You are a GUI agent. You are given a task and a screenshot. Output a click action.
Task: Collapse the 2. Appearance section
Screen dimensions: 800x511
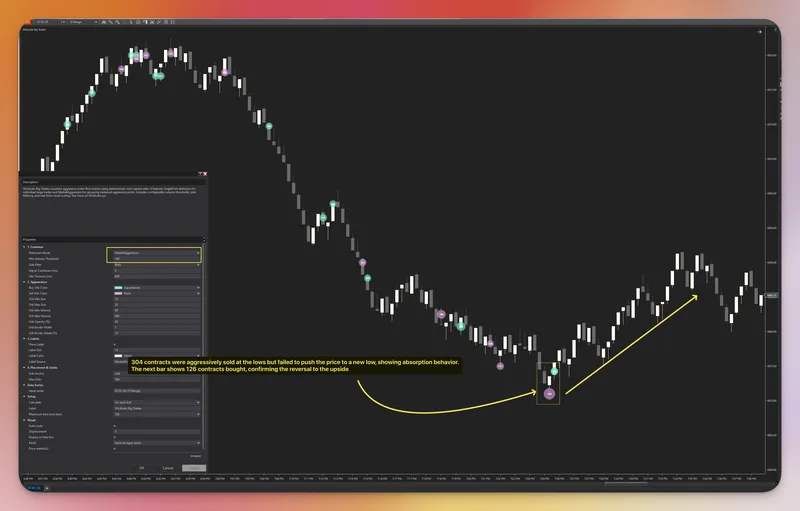(24, 282)
